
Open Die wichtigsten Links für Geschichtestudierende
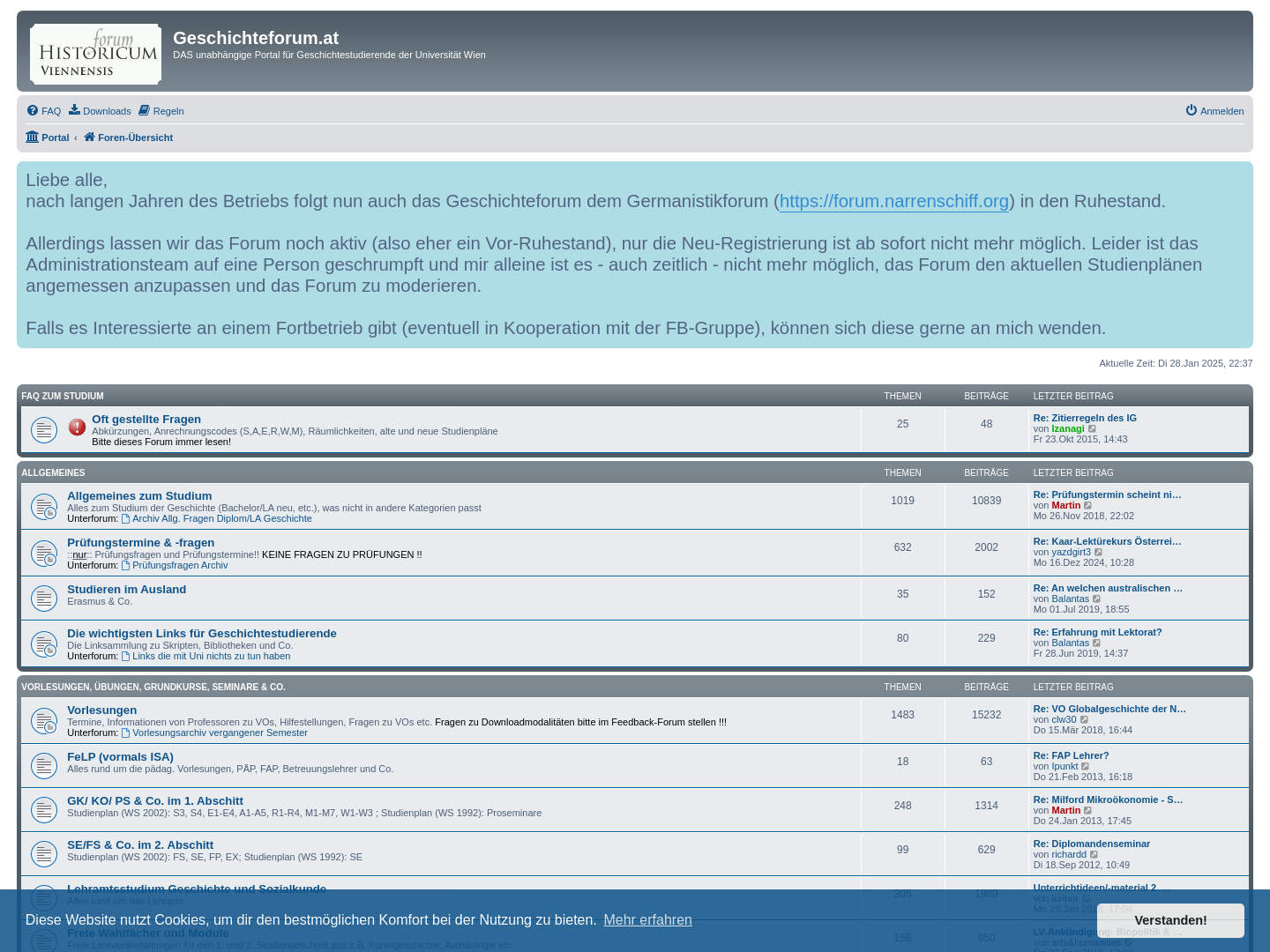202,634
